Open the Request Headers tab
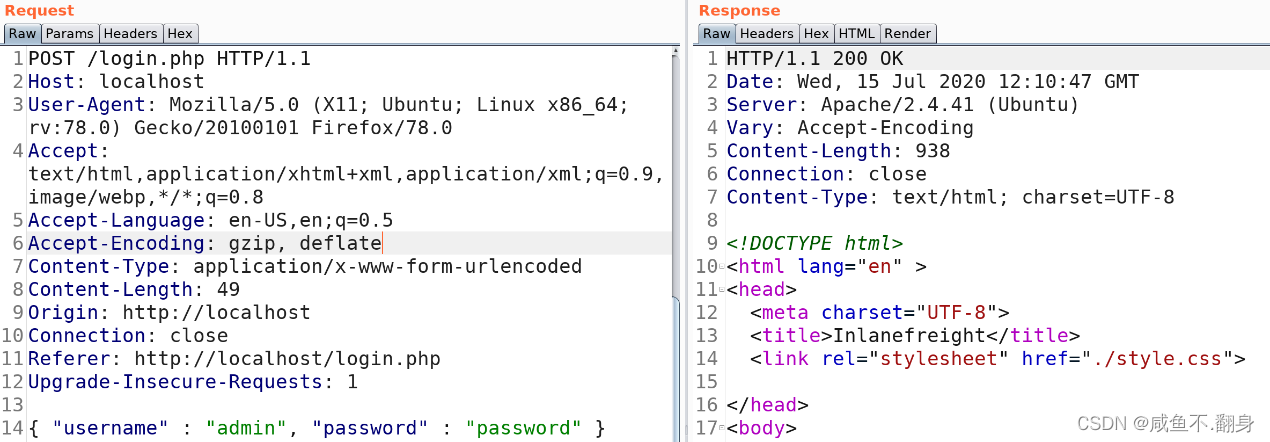 click(x=130, y=33)
